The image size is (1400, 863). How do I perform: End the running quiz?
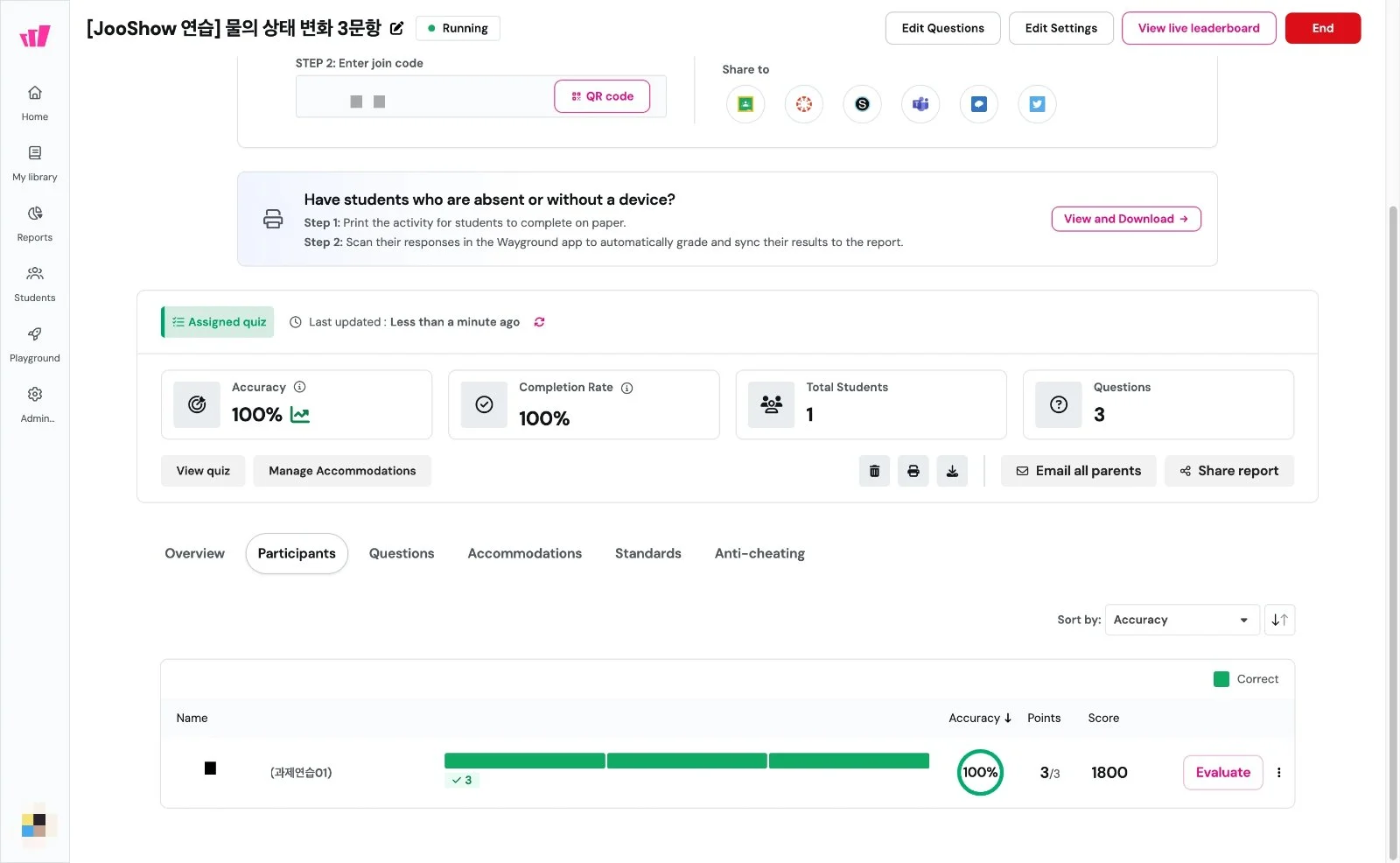(x=1323, y=28)
